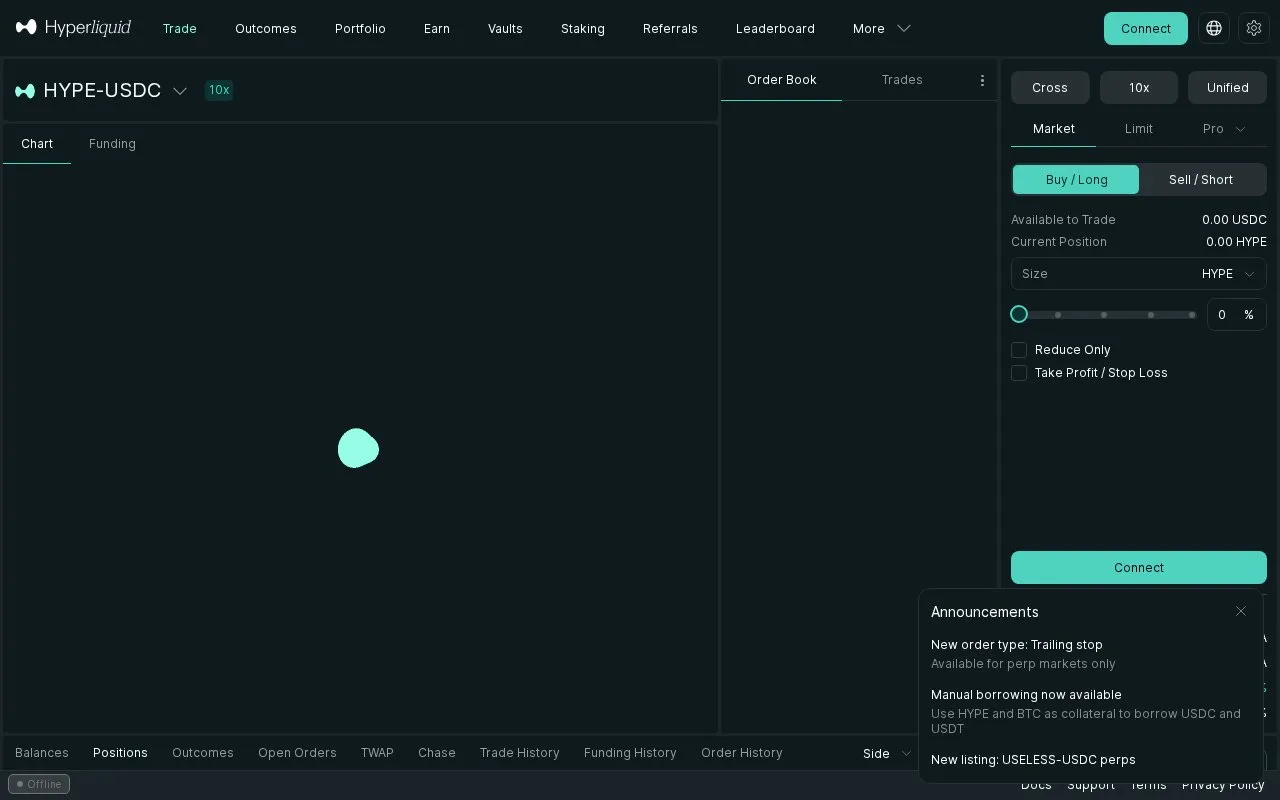Switch to the Funding tab
Viewport: 1280px width, 800px height.
click(x=112, y=144)
